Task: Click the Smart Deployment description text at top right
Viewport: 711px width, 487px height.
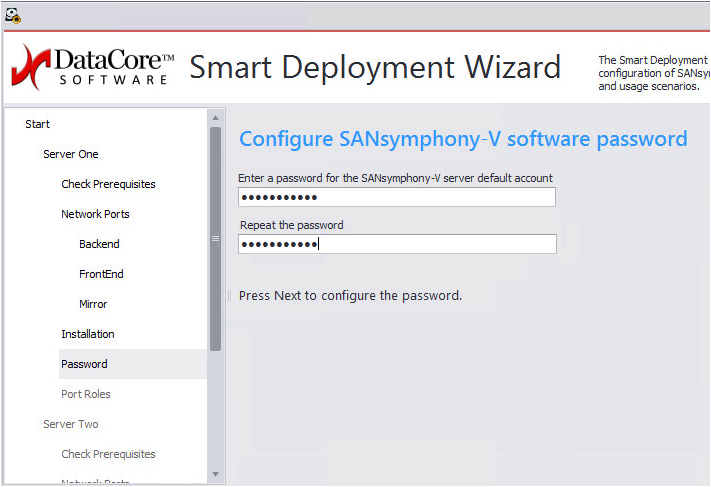Action: tap(654, 73)
